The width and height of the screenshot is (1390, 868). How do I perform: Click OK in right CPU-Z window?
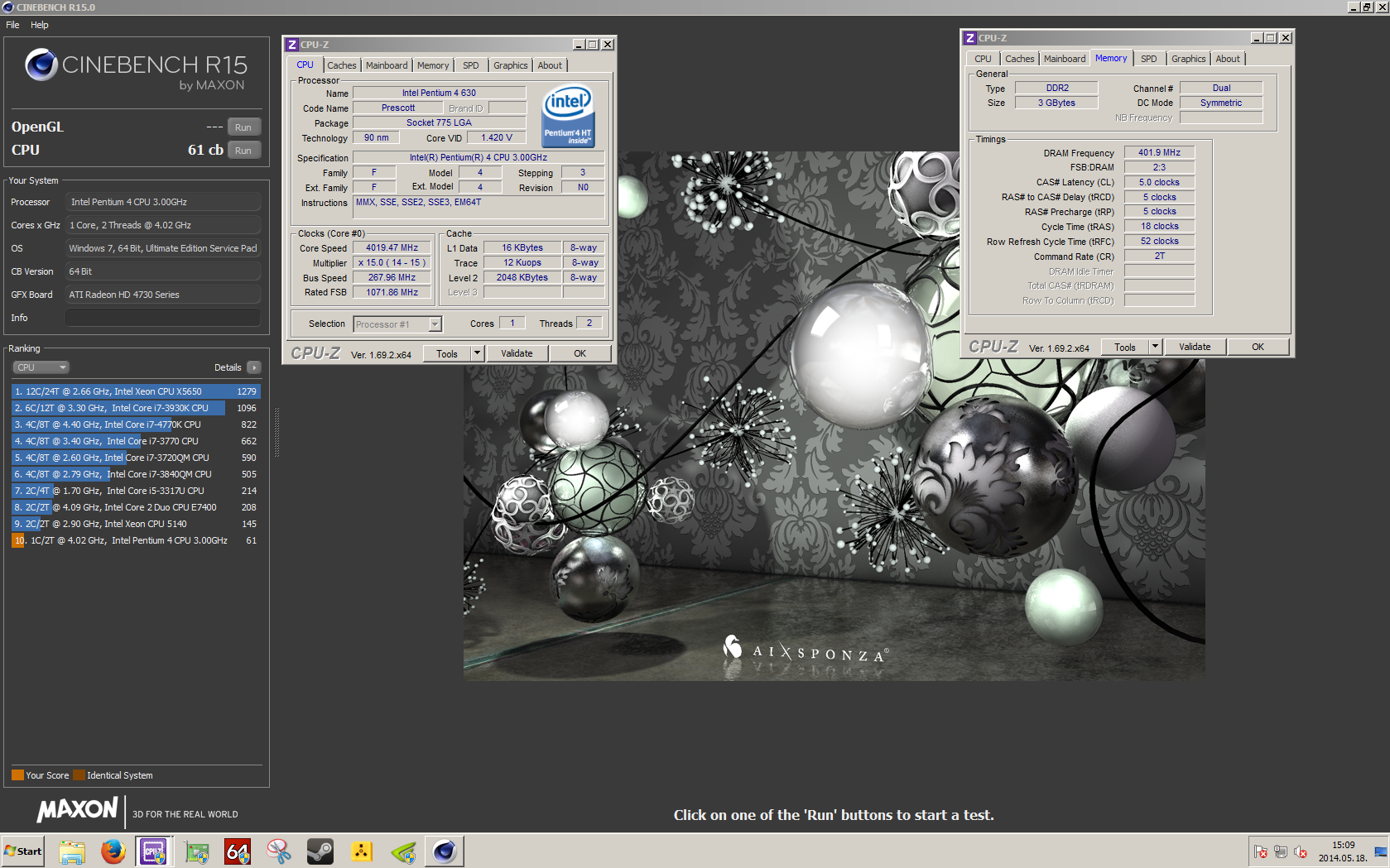coord(1258,347)
